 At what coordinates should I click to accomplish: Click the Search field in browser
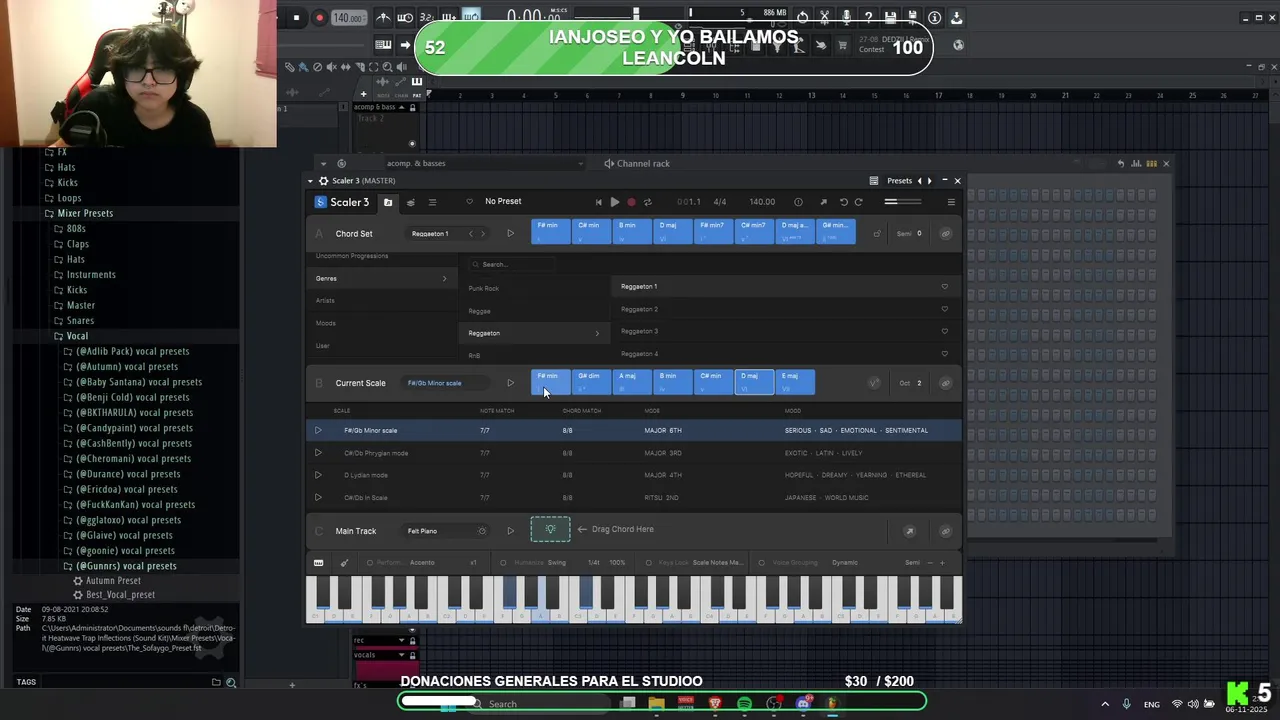513,264
